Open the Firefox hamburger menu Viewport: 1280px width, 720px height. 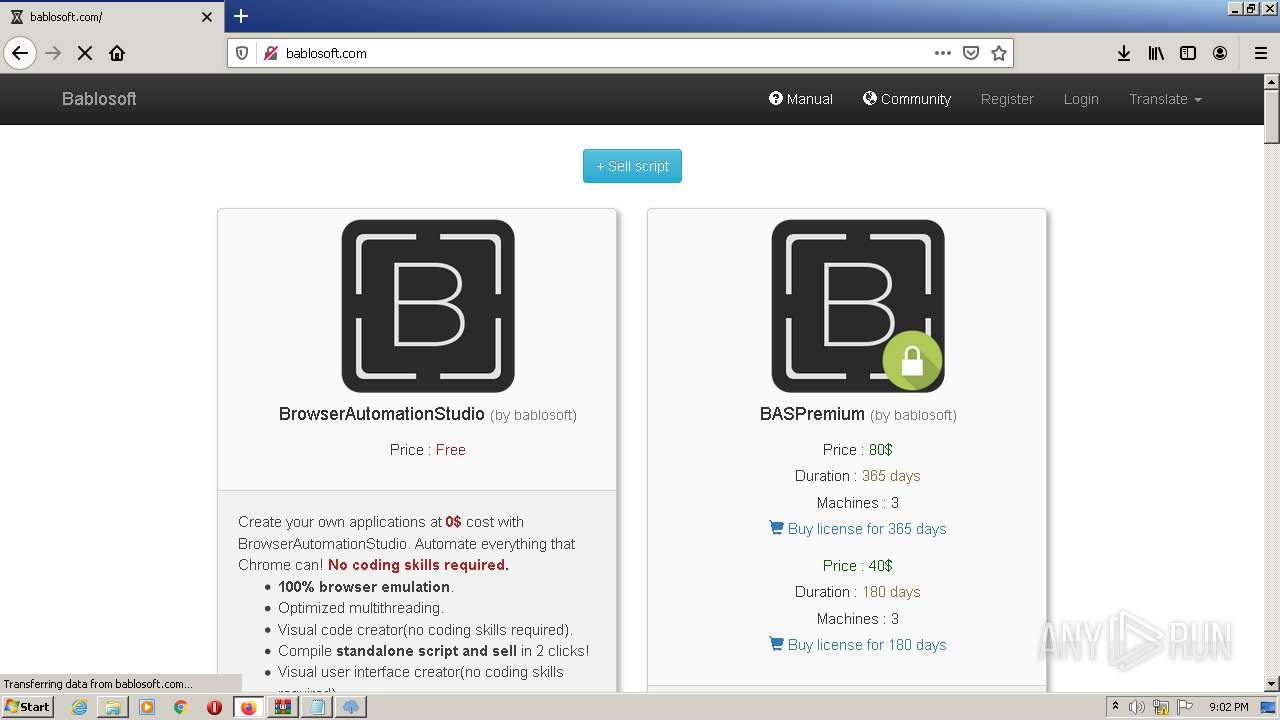click(x=1260, y=53)
